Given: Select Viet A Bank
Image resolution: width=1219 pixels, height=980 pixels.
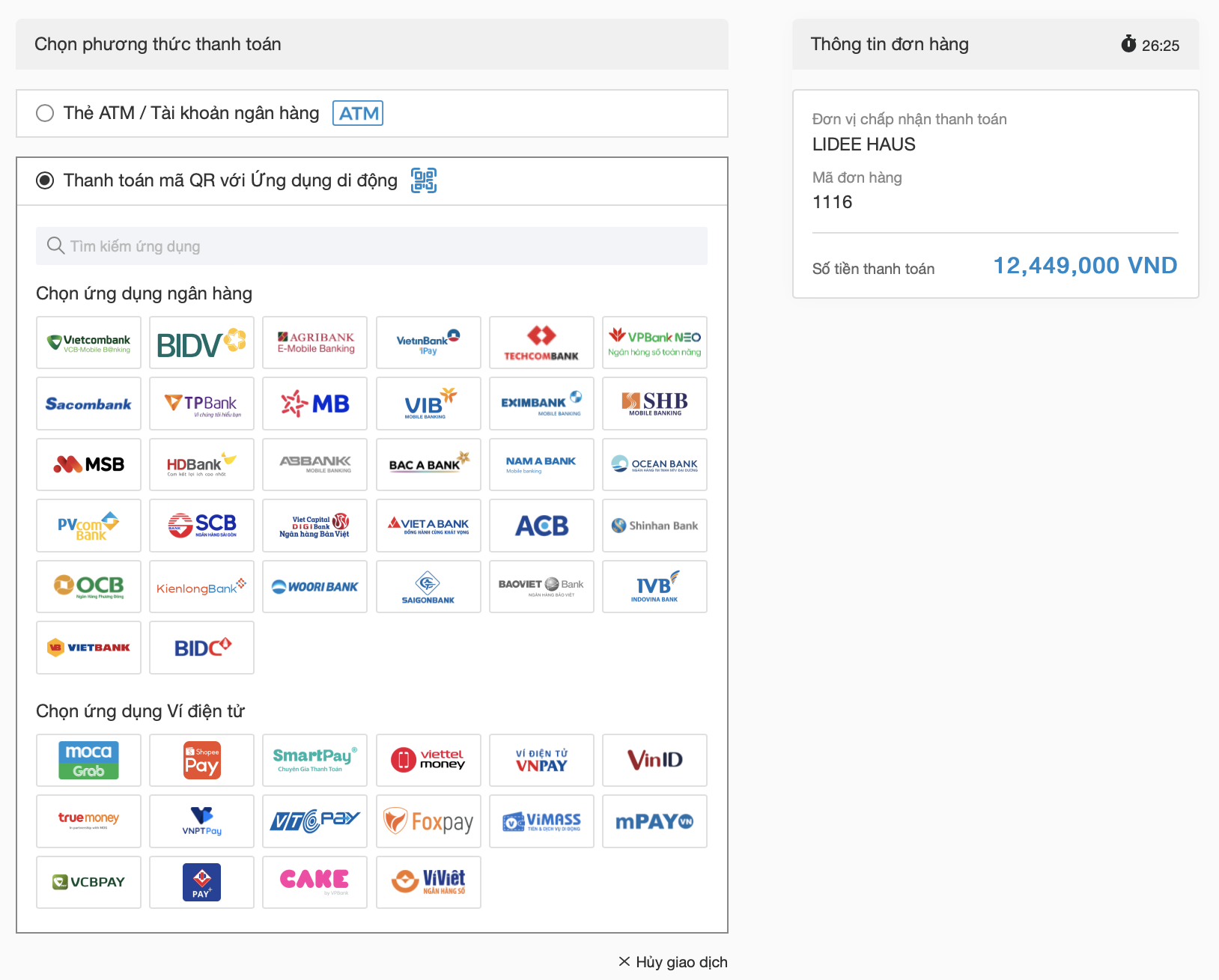Looking at the screenshot, I should 428,526.
